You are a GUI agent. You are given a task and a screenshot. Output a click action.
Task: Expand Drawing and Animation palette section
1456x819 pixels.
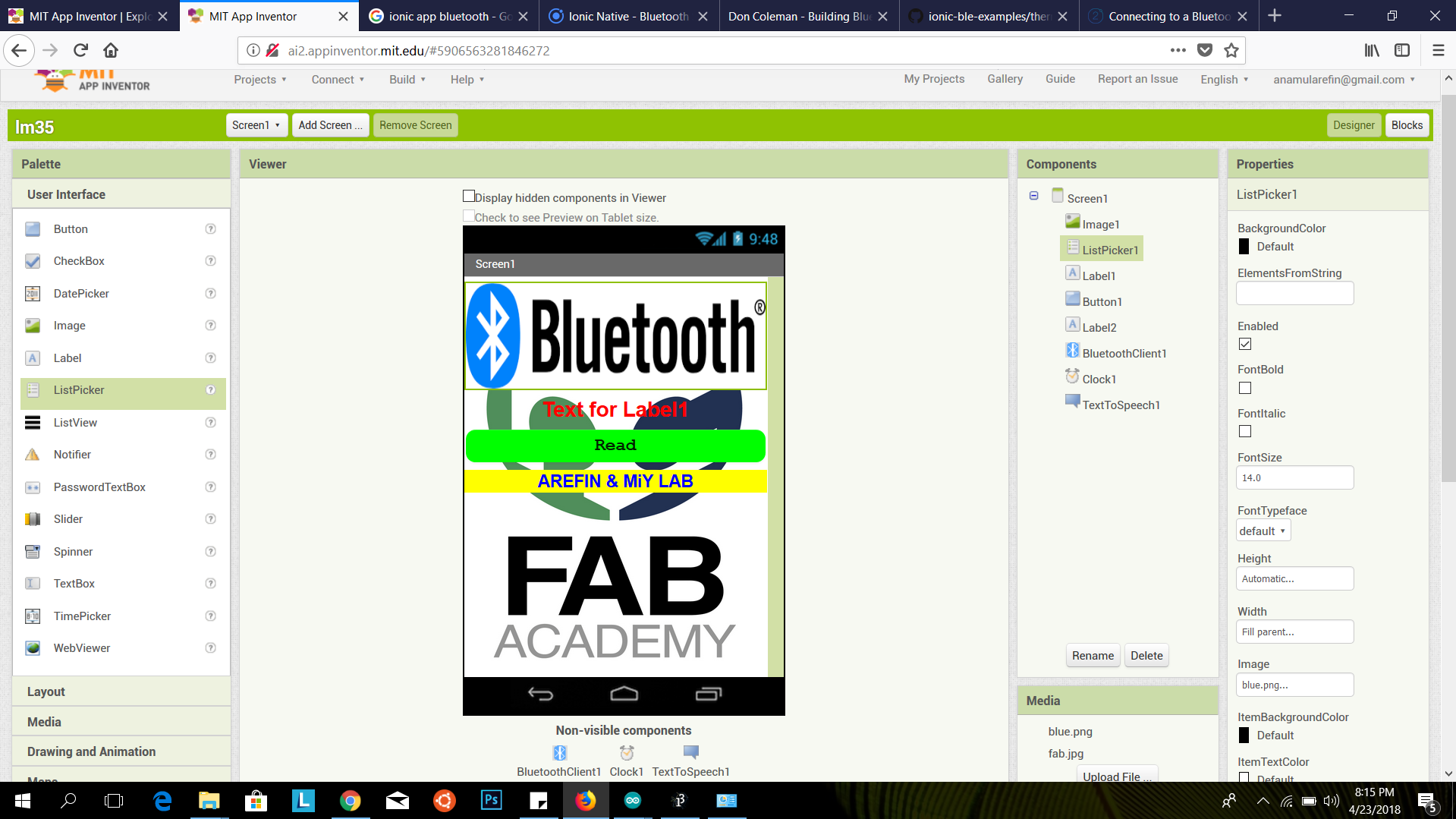click(121, 751)
